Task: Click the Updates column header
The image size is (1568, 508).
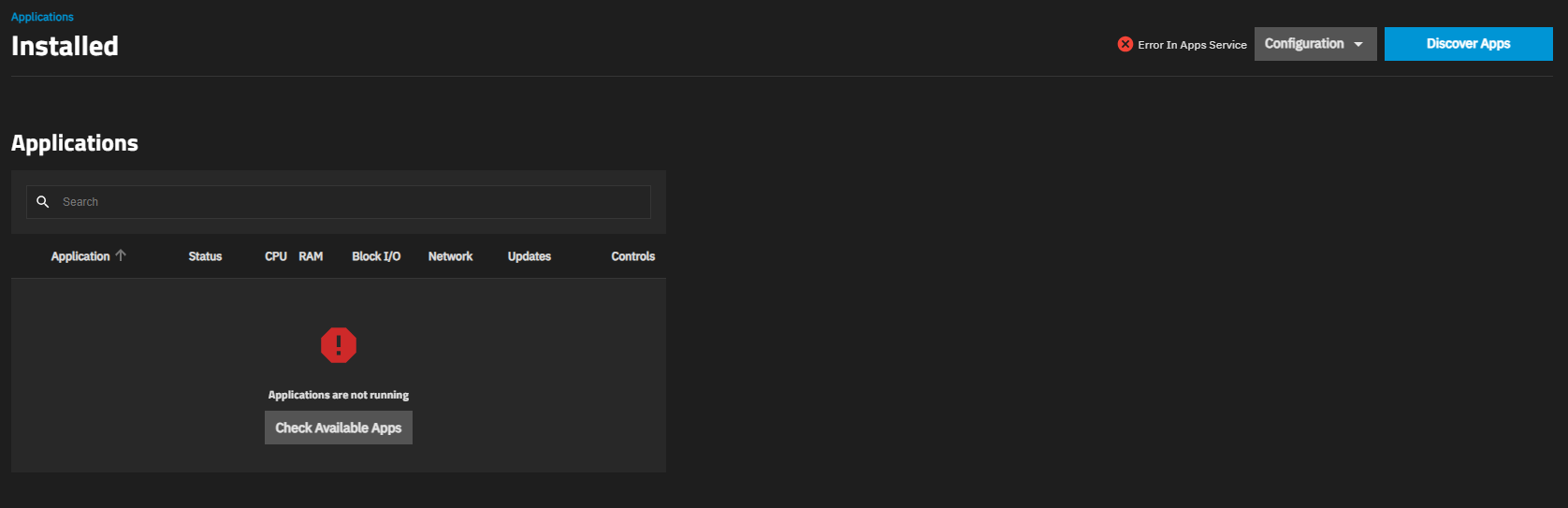Action: click(530, 256)
